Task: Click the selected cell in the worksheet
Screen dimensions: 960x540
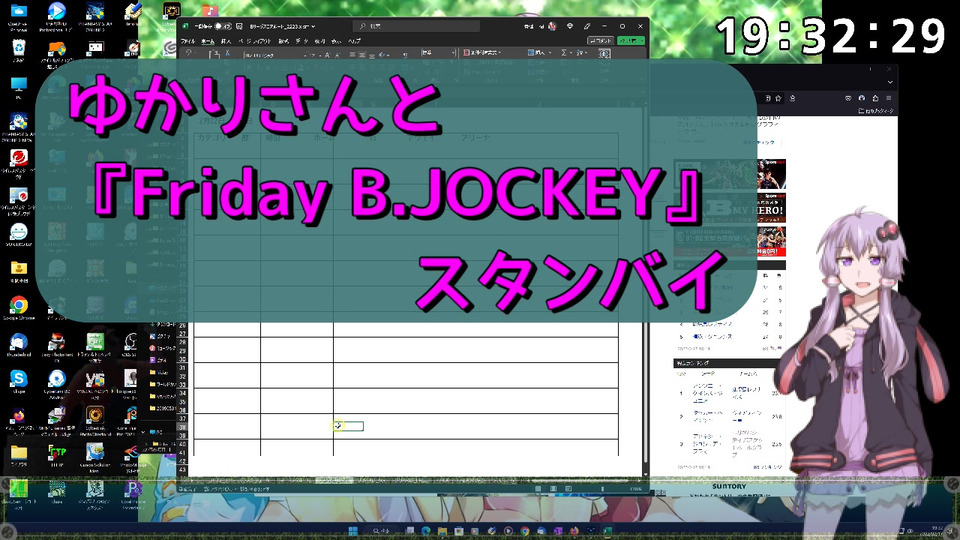Action: (348, 426)
